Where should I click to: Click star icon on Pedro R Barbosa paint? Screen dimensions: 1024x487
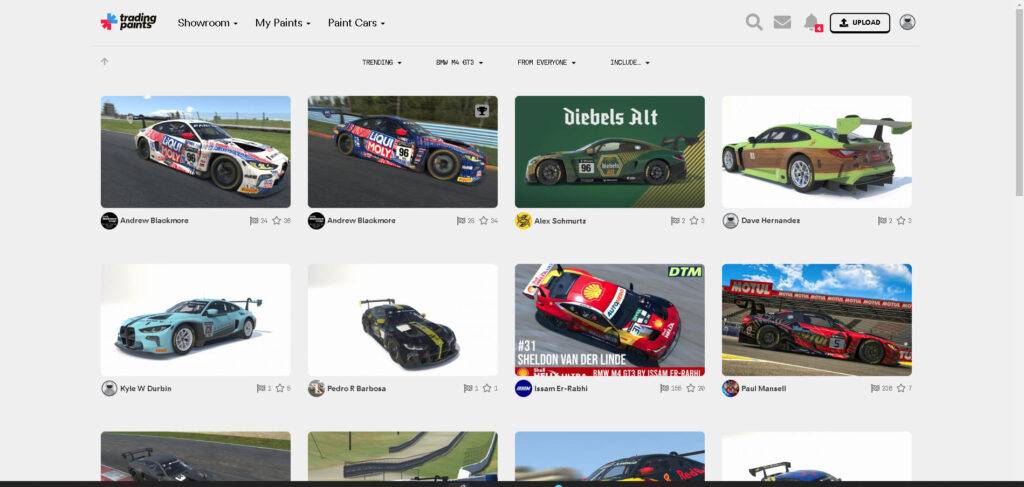point(487,388)
